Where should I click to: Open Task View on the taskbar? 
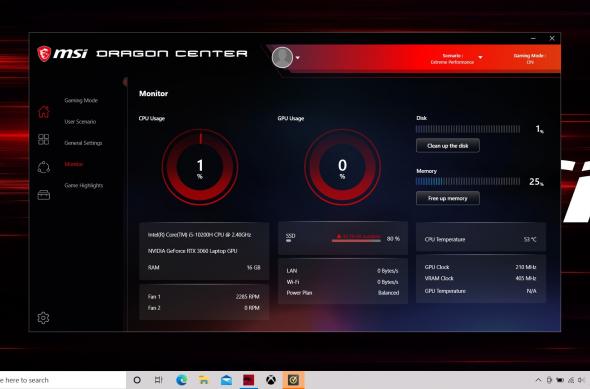pos(159,380)
